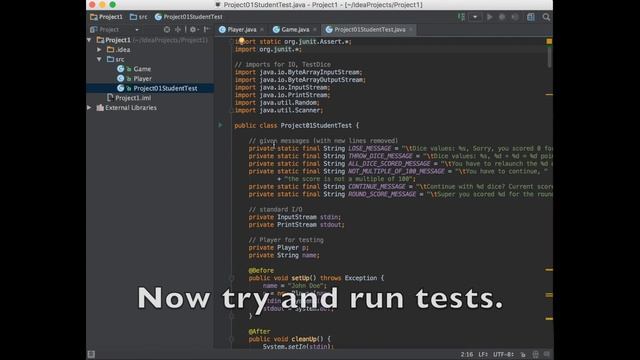Open the Project Structure icon
This screenshot has height=360, width=640.
point(531,17)
